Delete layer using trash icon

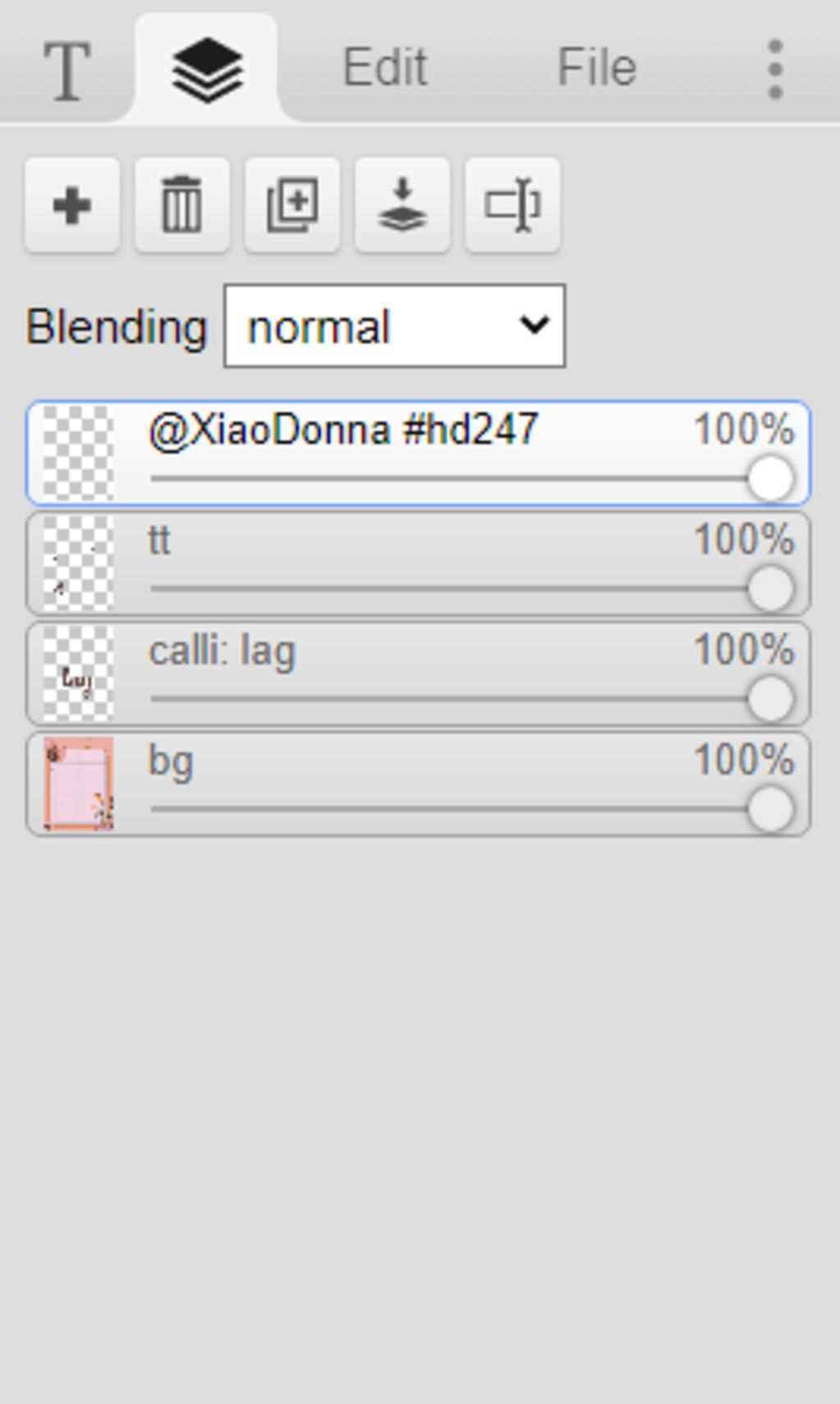click(182, 205)
